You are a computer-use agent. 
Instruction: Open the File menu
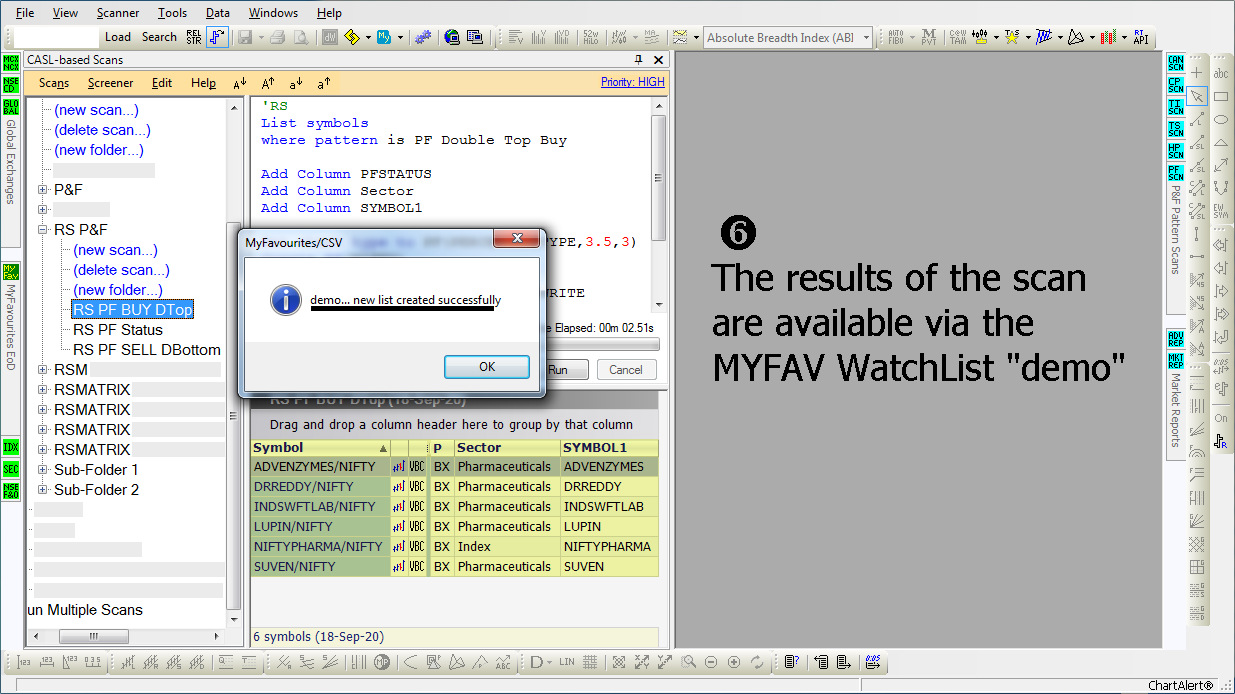(25, 13)
